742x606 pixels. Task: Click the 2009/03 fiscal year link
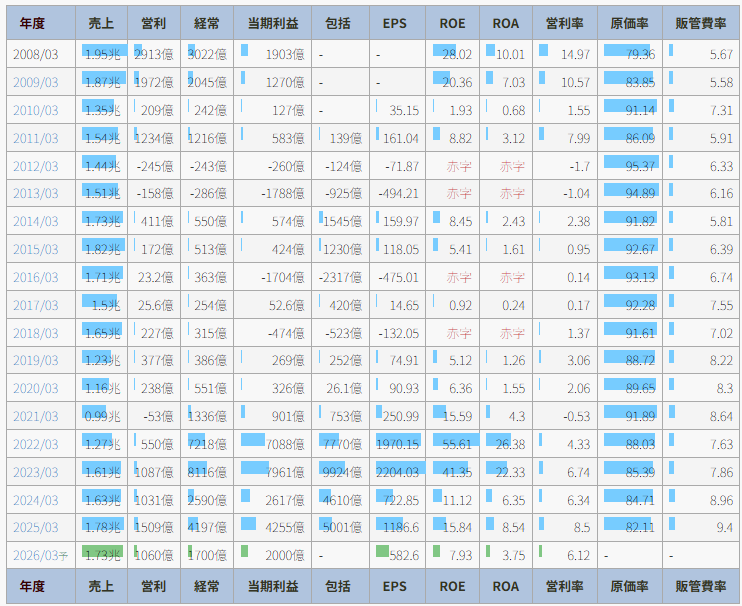coord(36,82)
